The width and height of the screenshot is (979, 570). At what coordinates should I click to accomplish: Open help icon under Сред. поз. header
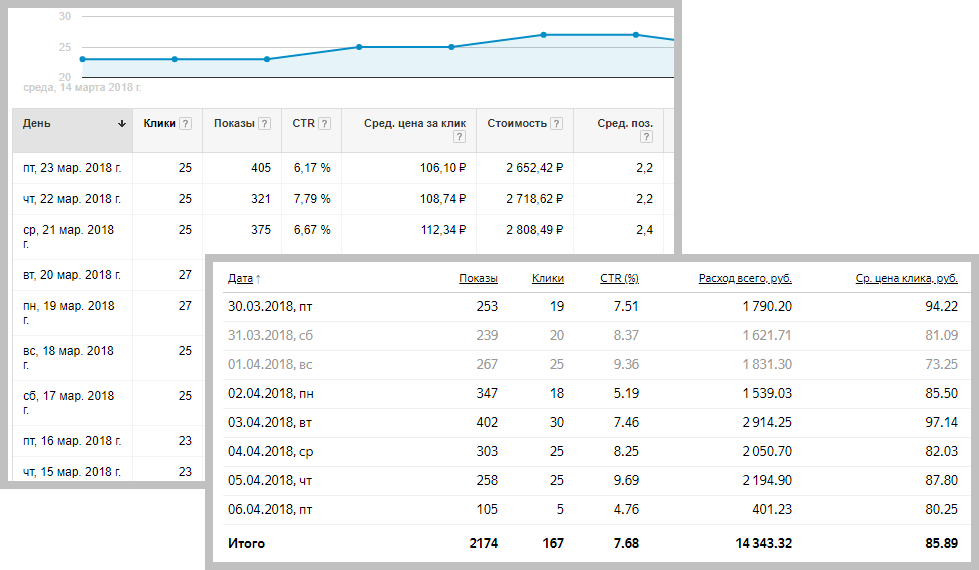click(647, 139)
